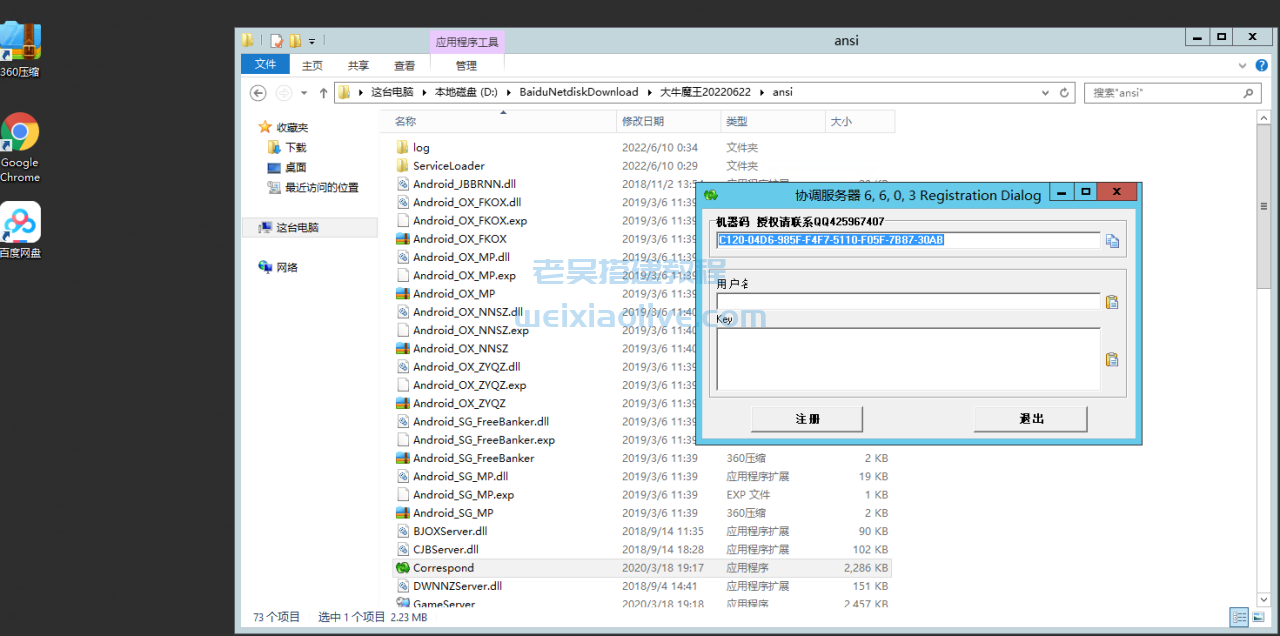
Task: Click the copy icon beside the machine code field
Action: coord(1112,240)
